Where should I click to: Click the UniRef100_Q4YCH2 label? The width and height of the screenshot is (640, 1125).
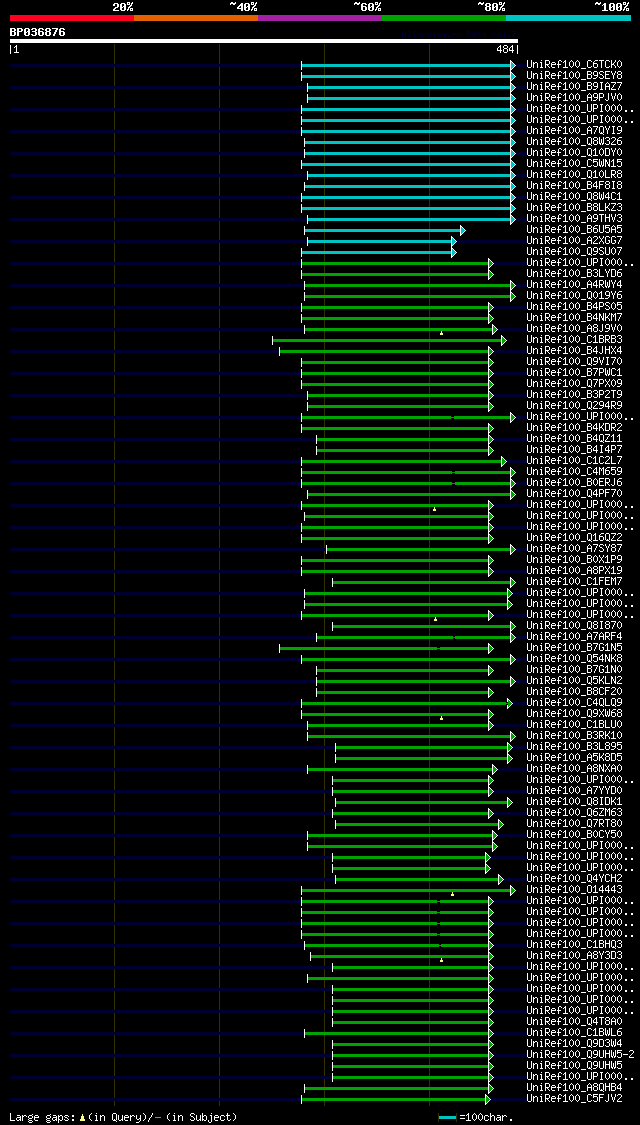click(574, 879)
